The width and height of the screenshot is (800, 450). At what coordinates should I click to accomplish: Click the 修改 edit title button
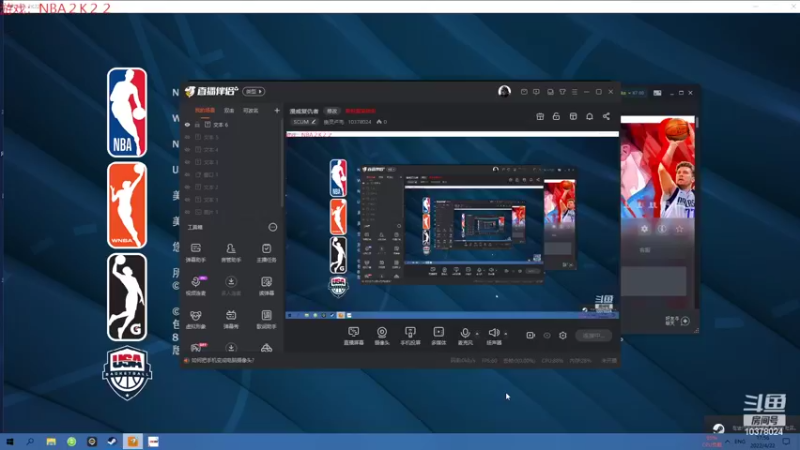pos(332,111)
